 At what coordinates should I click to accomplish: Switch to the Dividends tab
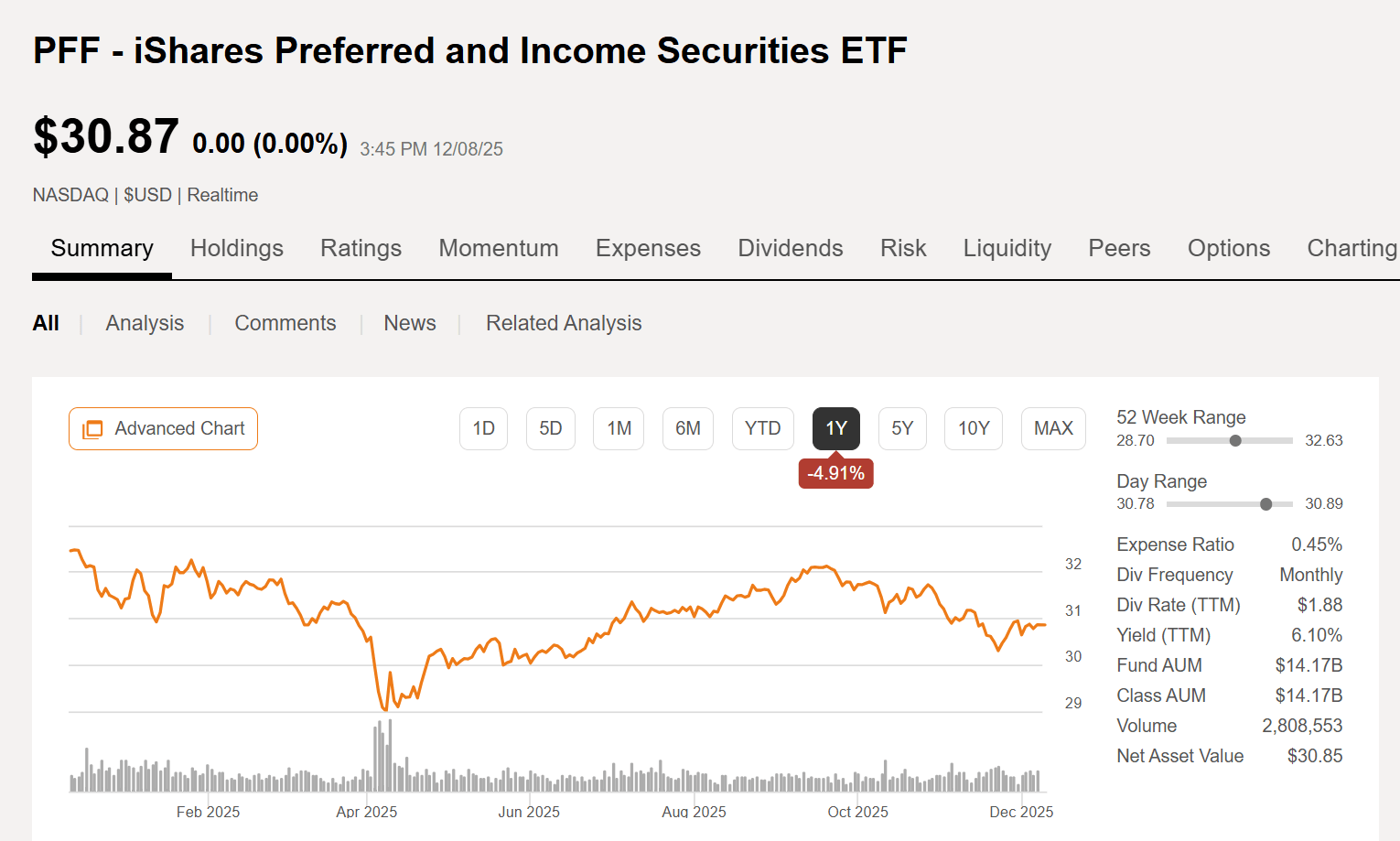point(790,248)
